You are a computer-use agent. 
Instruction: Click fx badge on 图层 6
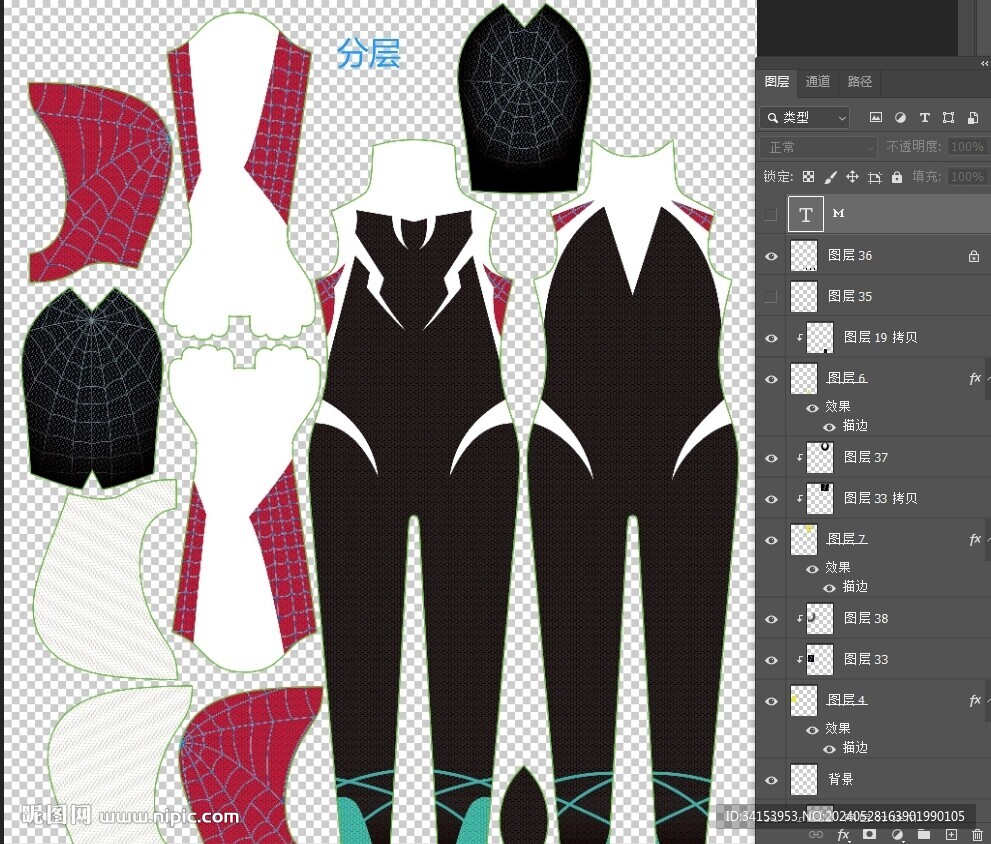[x=975, y=379]
